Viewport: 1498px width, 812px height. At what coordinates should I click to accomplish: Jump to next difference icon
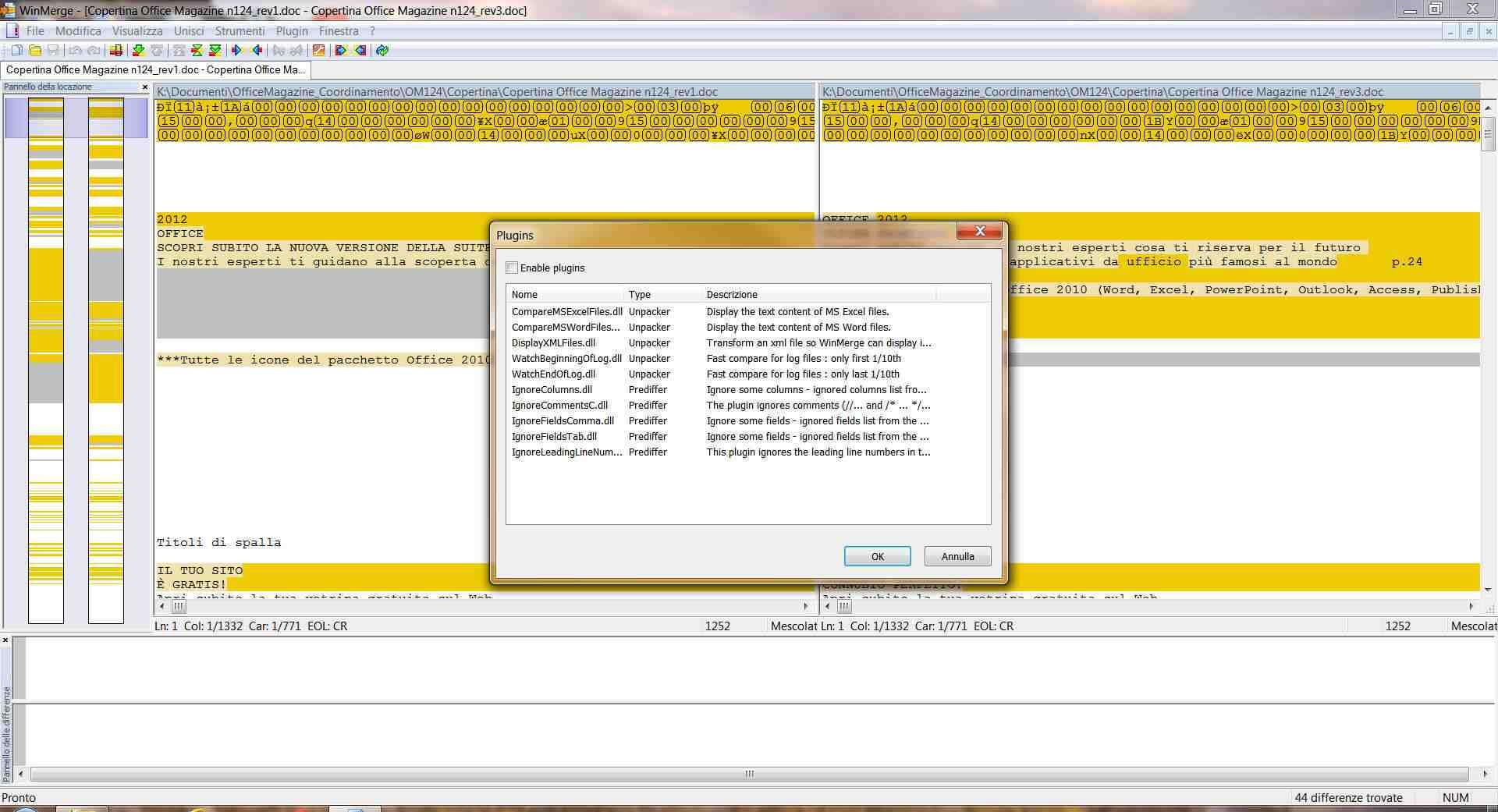138,51
